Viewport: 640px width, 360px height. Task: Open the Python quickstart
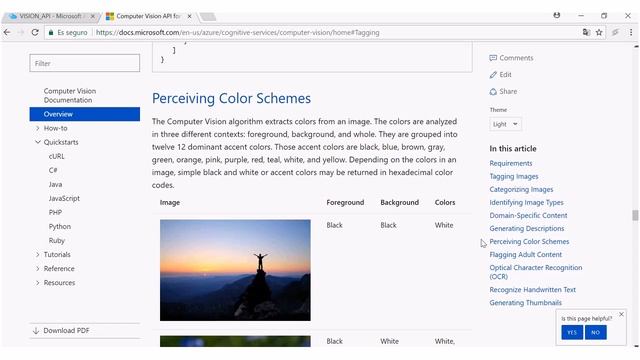coord(60,227)
